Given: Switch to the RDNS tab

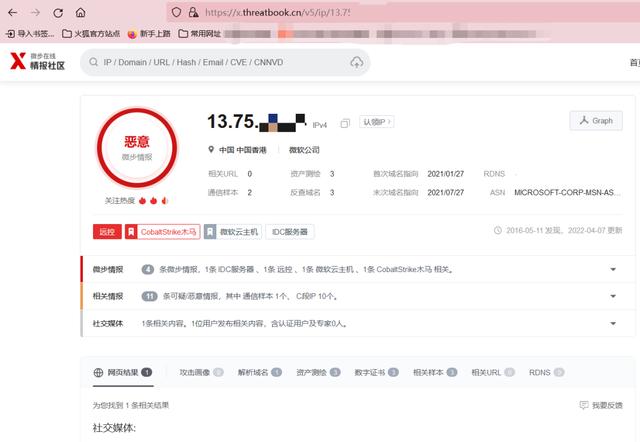Looking at the screenshot, I should coord(547,372).
